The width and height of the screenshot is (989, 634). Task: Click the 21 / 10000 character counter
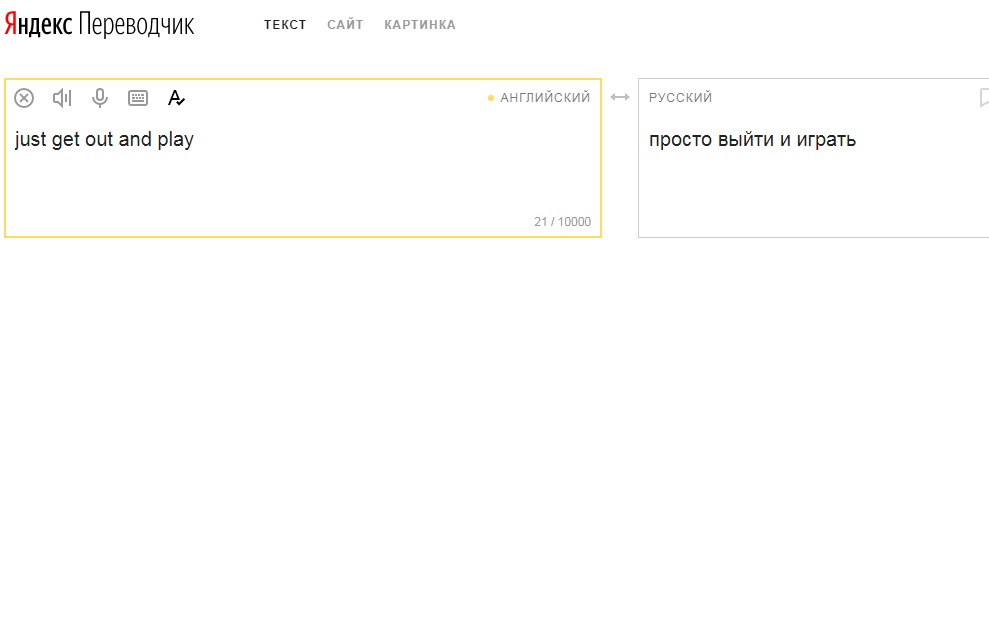pyautogui.click(x=562, y=222)
